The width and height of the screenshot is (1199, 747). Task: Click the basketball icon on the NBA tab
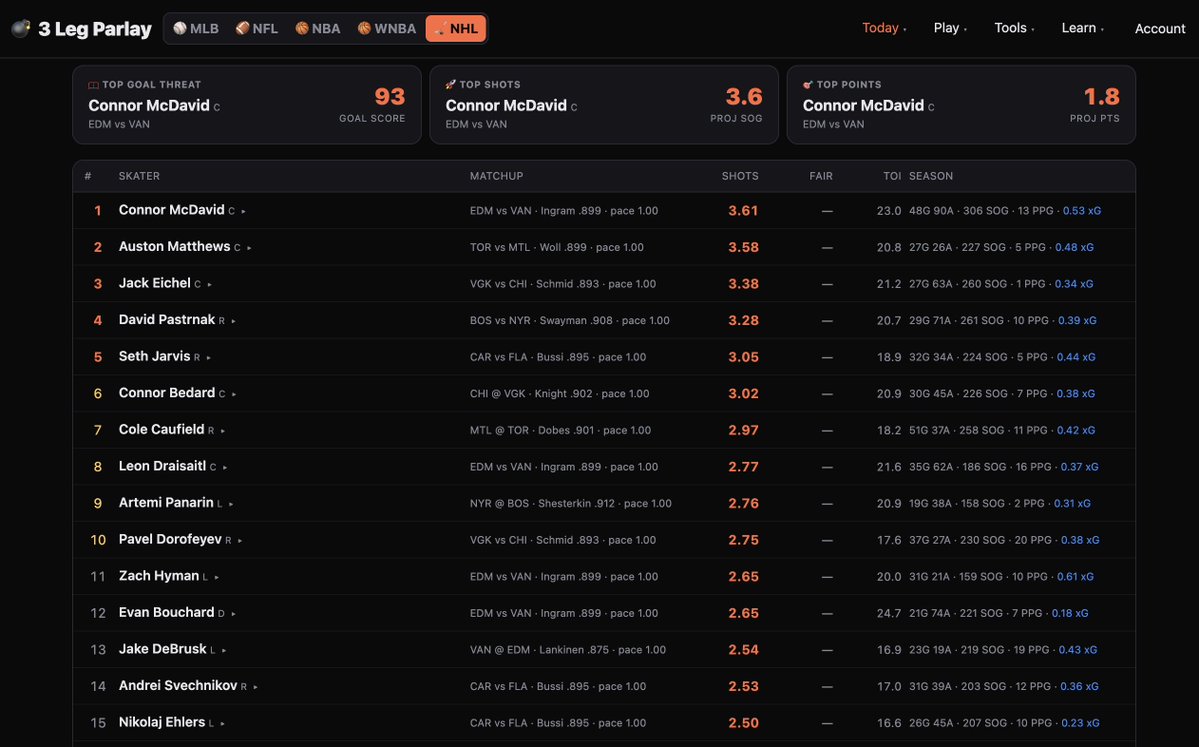[x=302, y=28]
